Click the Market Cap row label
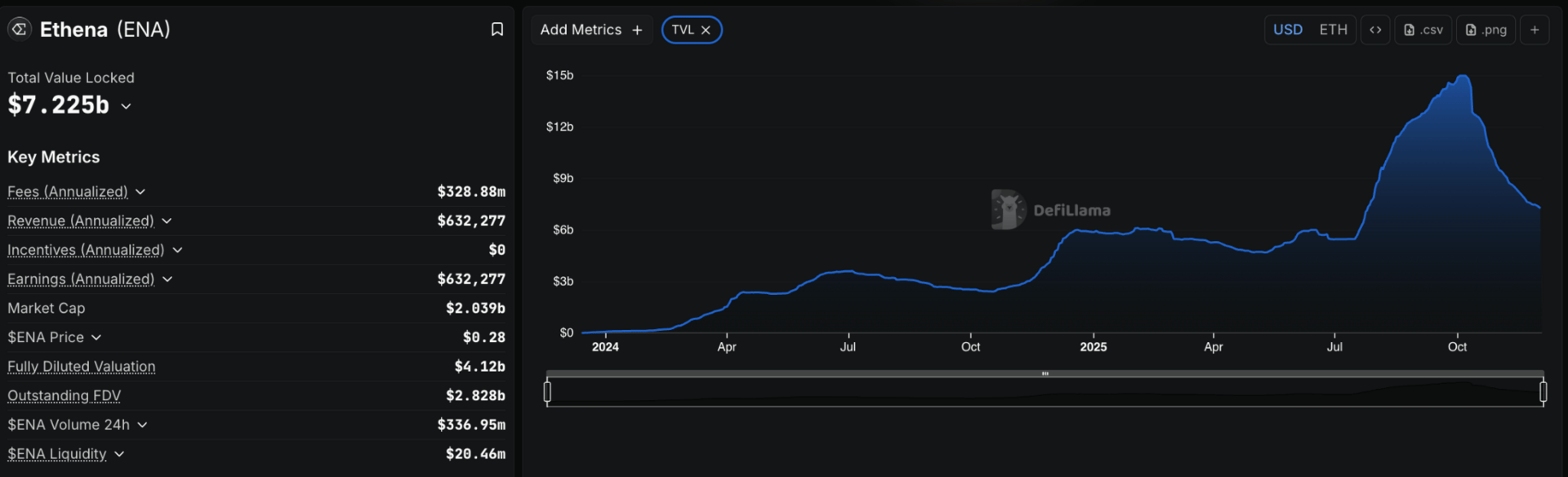 click(x=47, y=308)
